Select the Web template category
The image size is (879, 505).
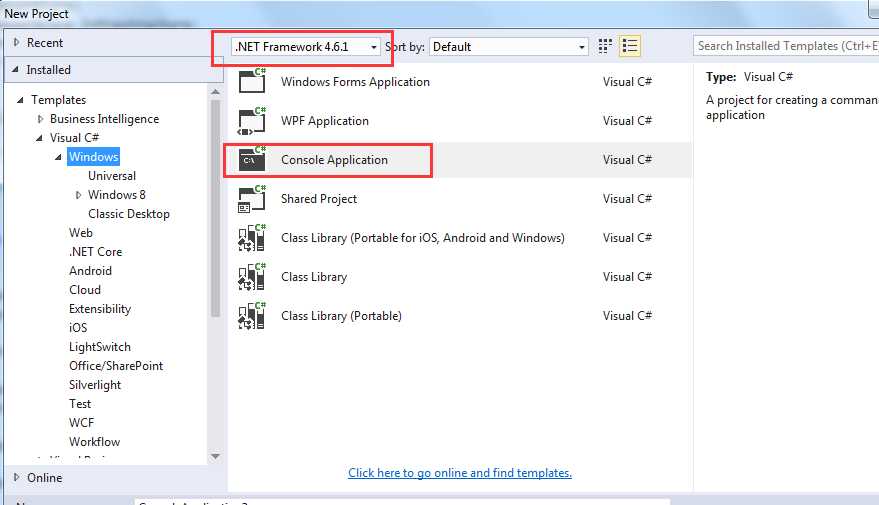(81, 233)
